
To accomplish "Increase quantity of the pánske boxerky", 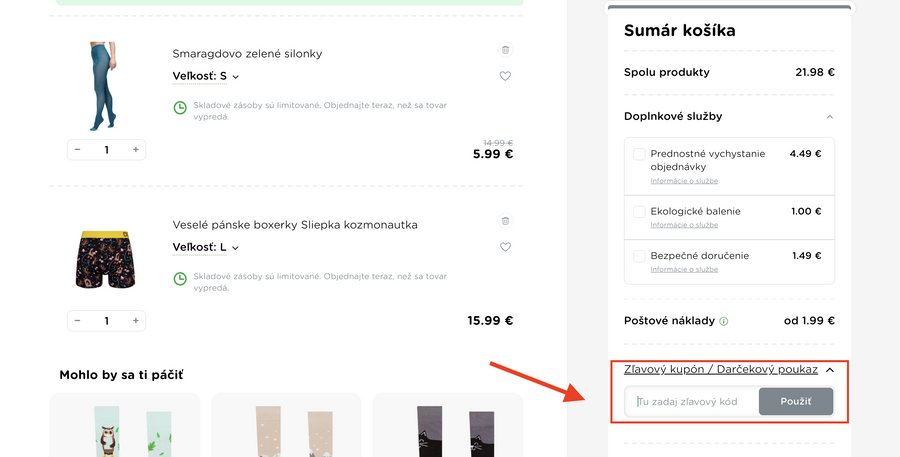I will (136, 321).
